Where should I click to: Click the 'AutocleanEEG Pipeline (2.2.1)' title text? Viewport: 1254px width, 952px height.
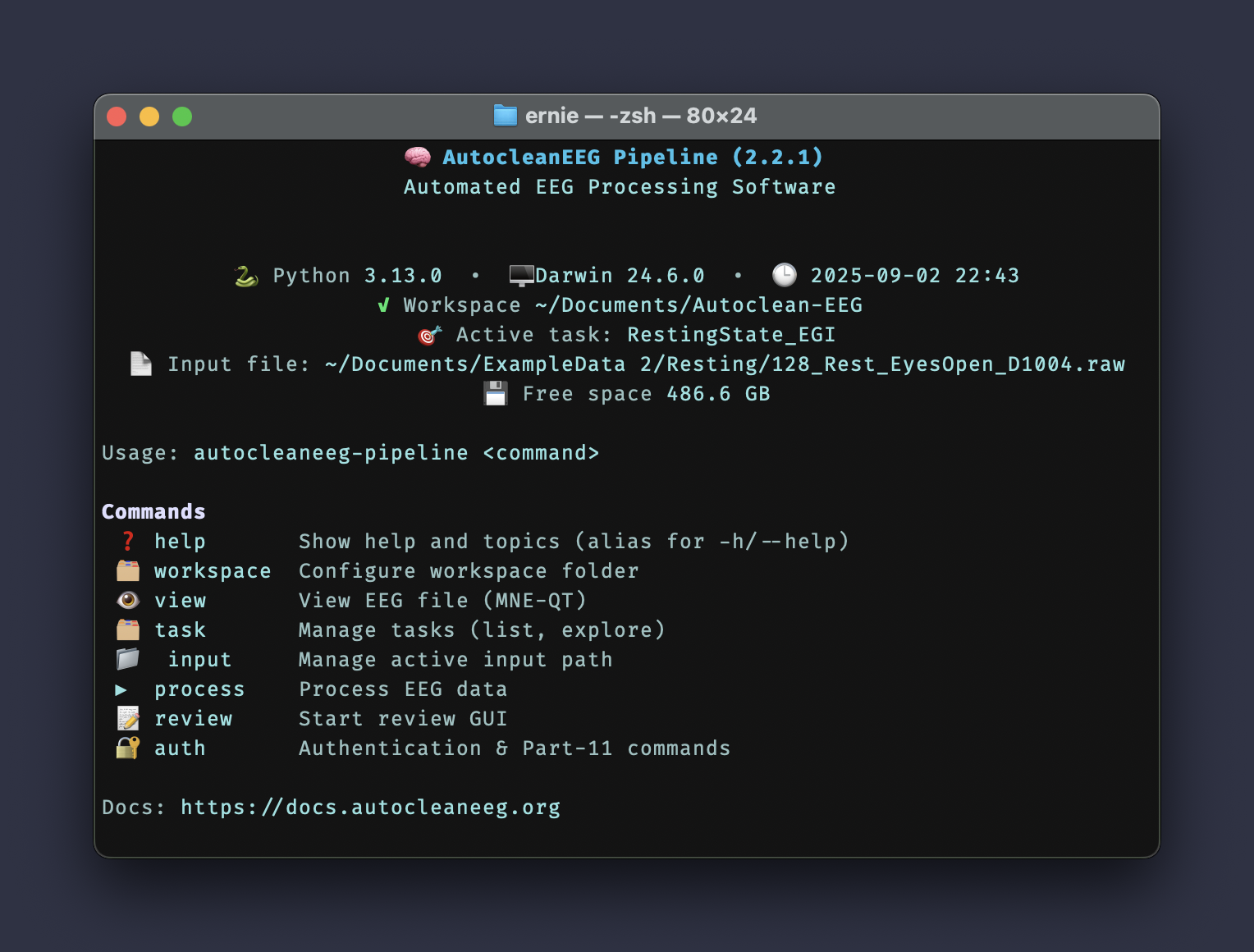pos(633,157)
